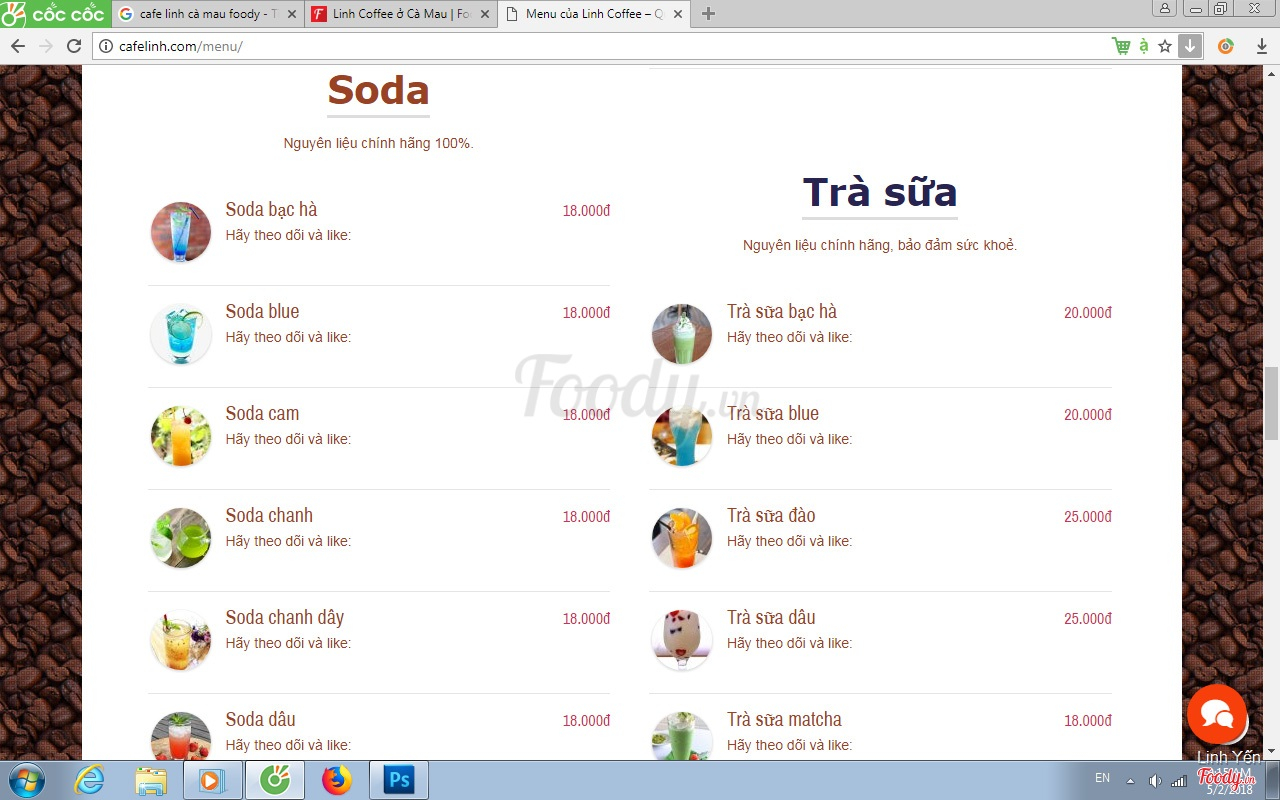Open the orange chat bubble widget
Viewport: 1280px width, 800px height.
click(x=1216, y=714)
